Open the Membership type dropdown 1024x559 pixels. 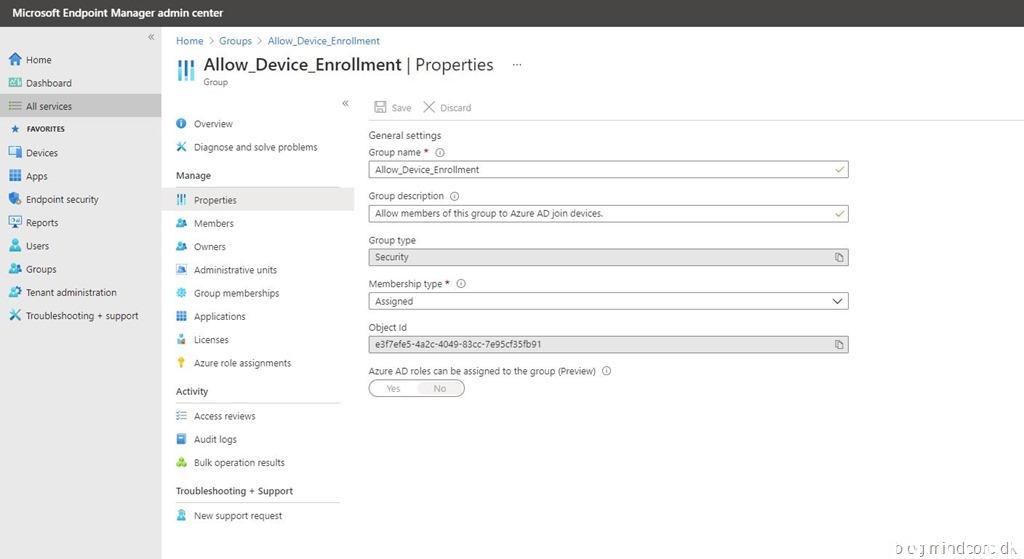608,301
